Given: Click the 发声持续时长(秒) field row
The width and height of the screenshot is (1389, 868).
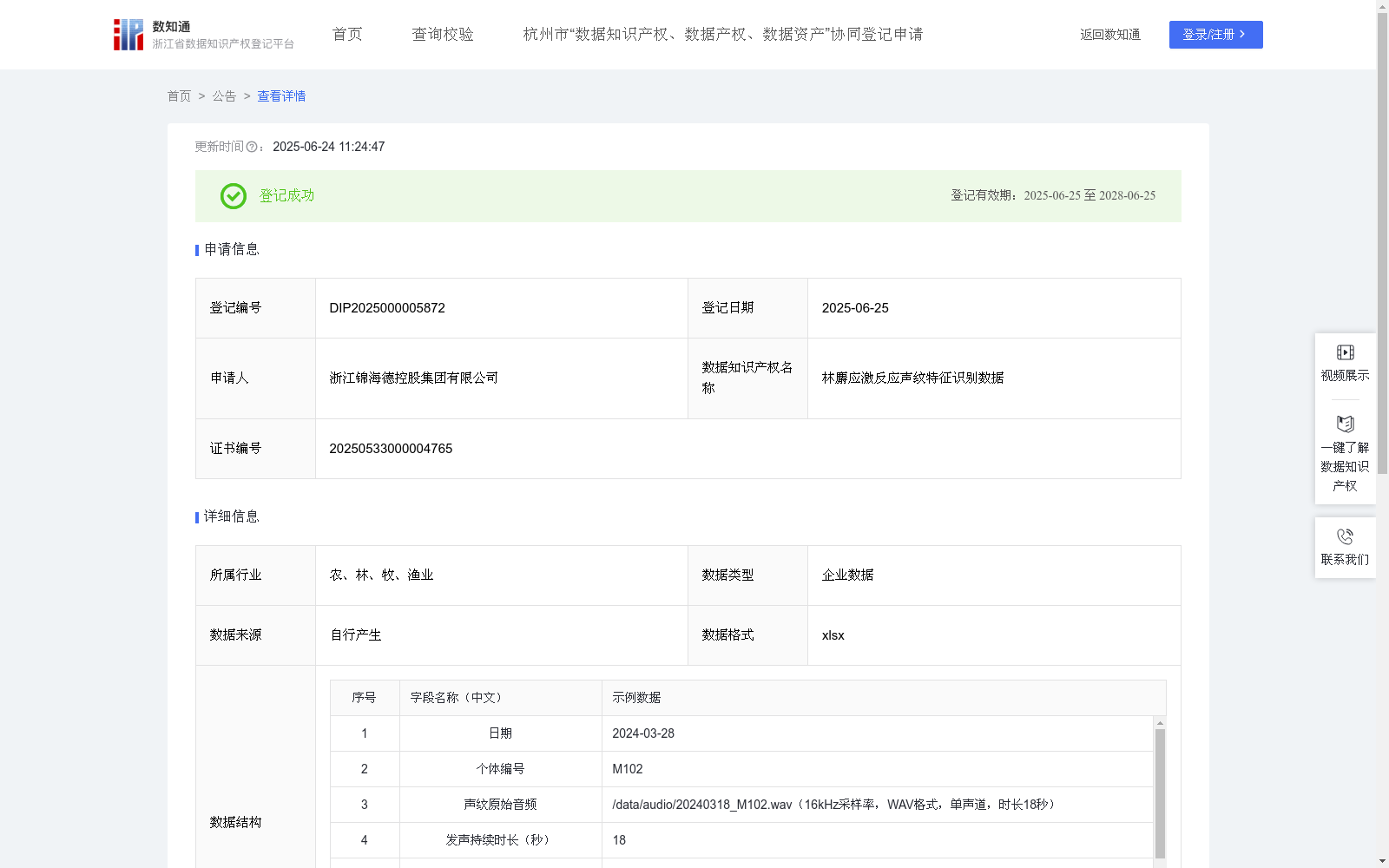Looking at the screenshot, I should [501, 840].
